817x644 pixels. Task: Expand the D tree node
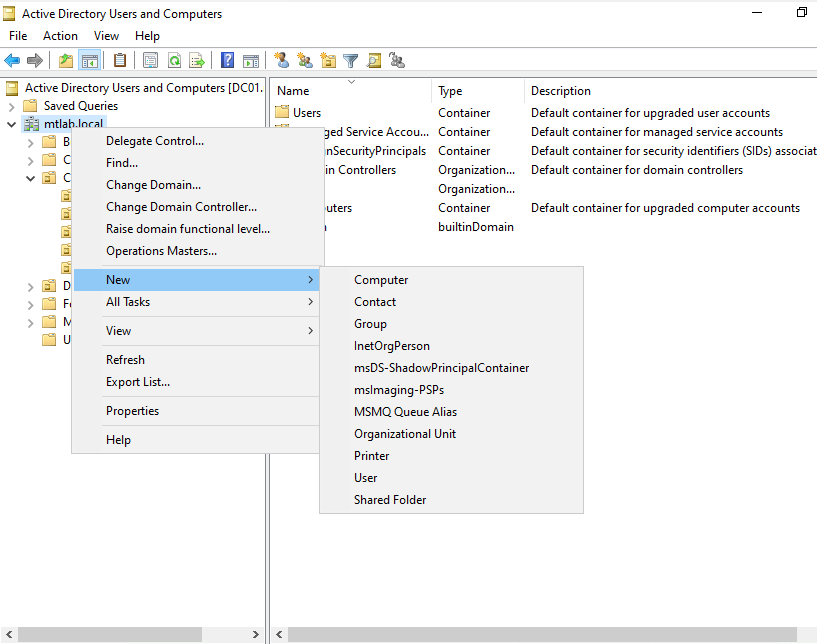tap(30, 287)
